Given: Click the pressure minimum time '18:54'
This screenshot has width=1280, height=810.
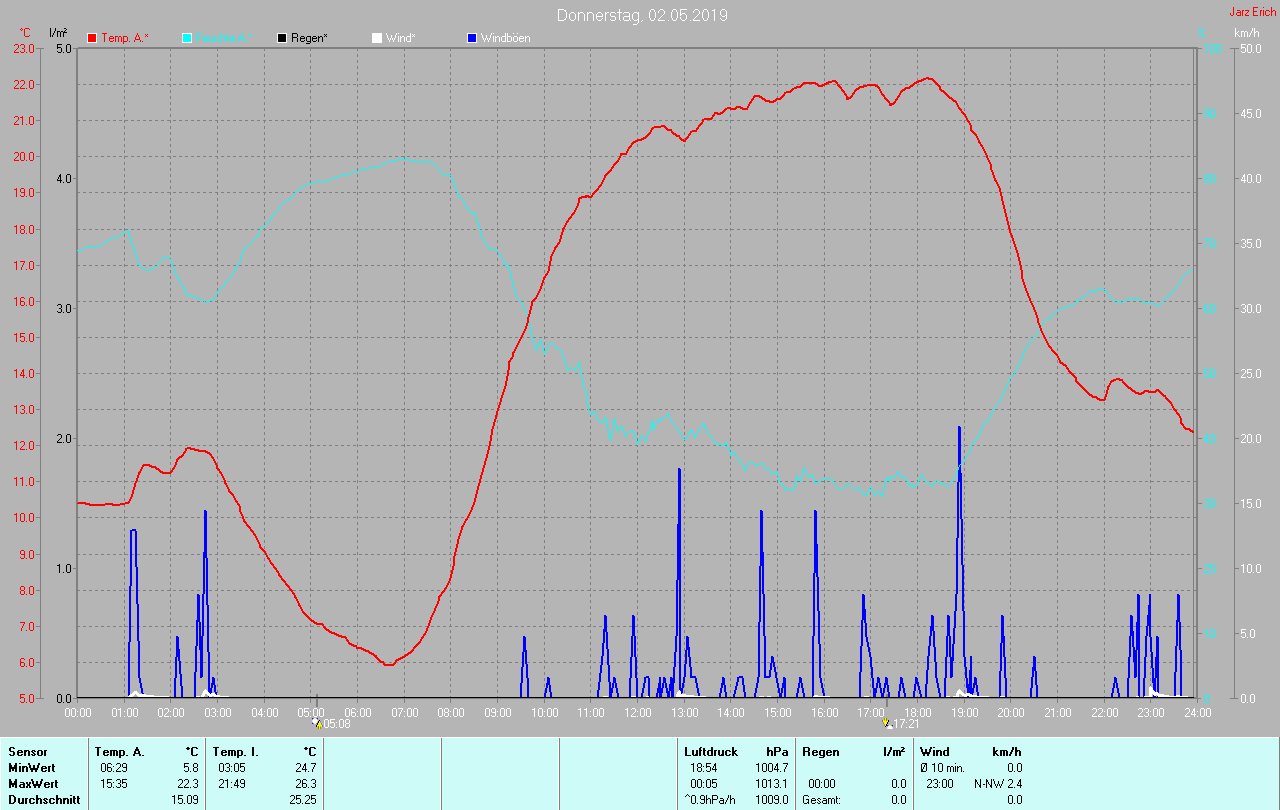Looking at the screenshot, I should (x=705, y=768).
